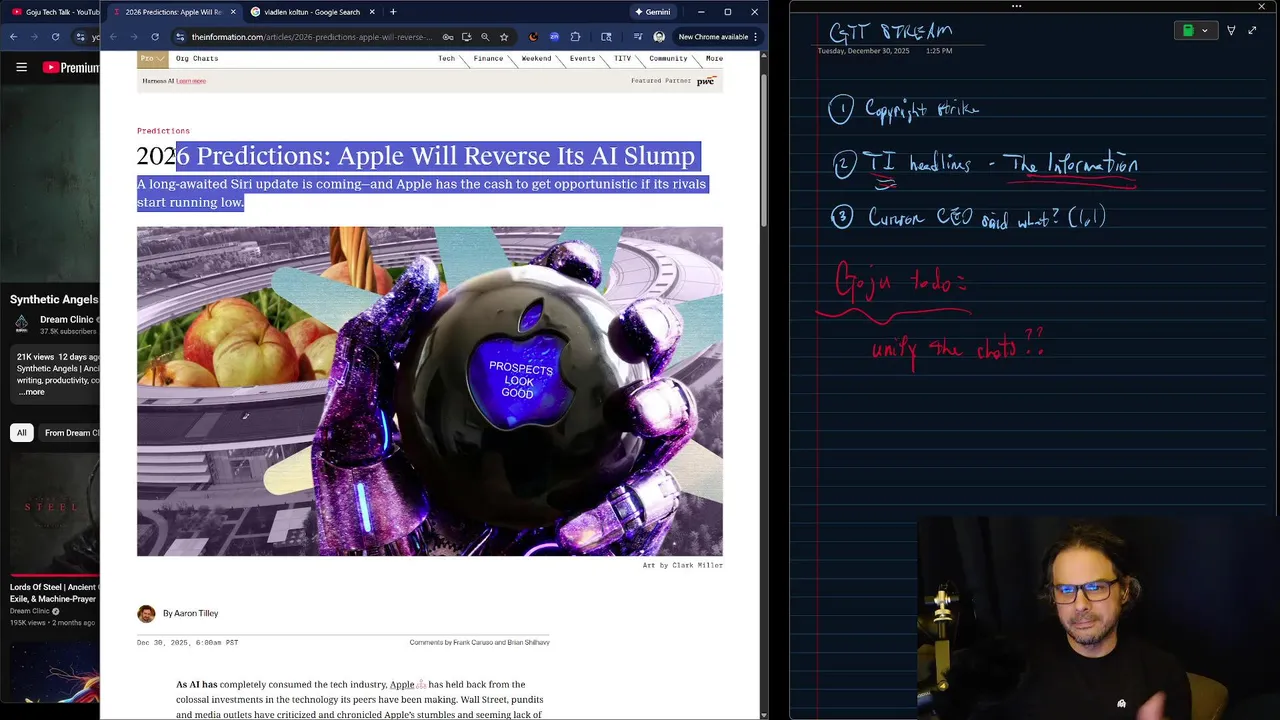
Task: Open comments by Frank Caruso and Brian Shilhavy
Action: pos(479,642)
